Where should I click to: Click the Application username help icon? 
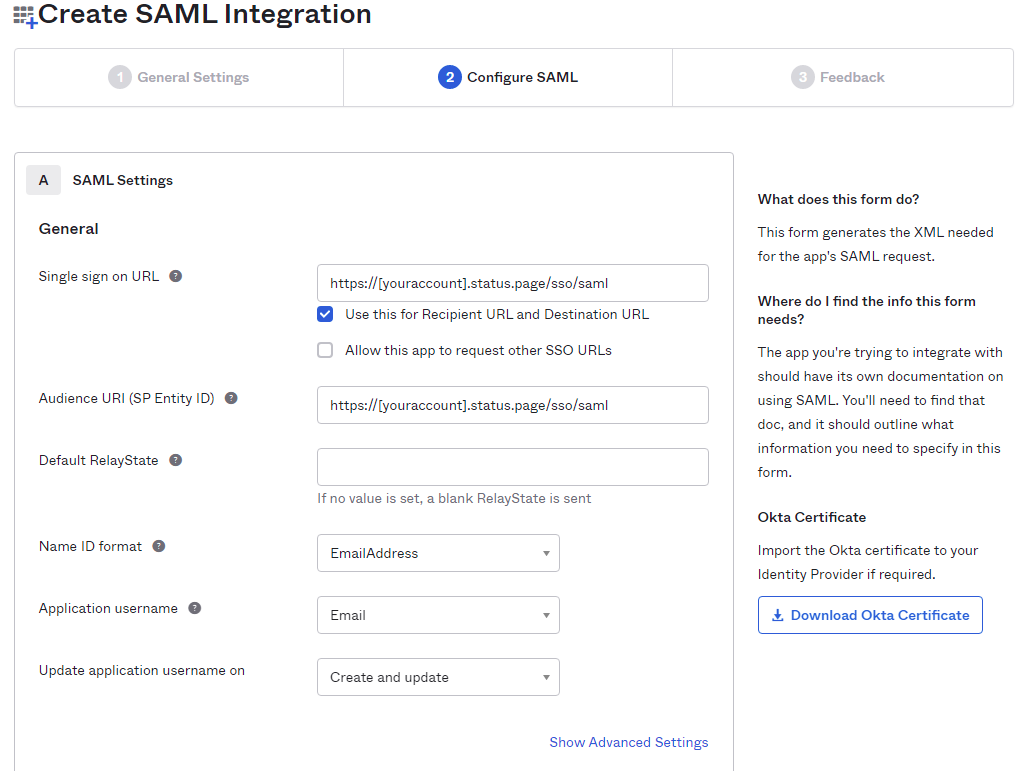point(195,608)
